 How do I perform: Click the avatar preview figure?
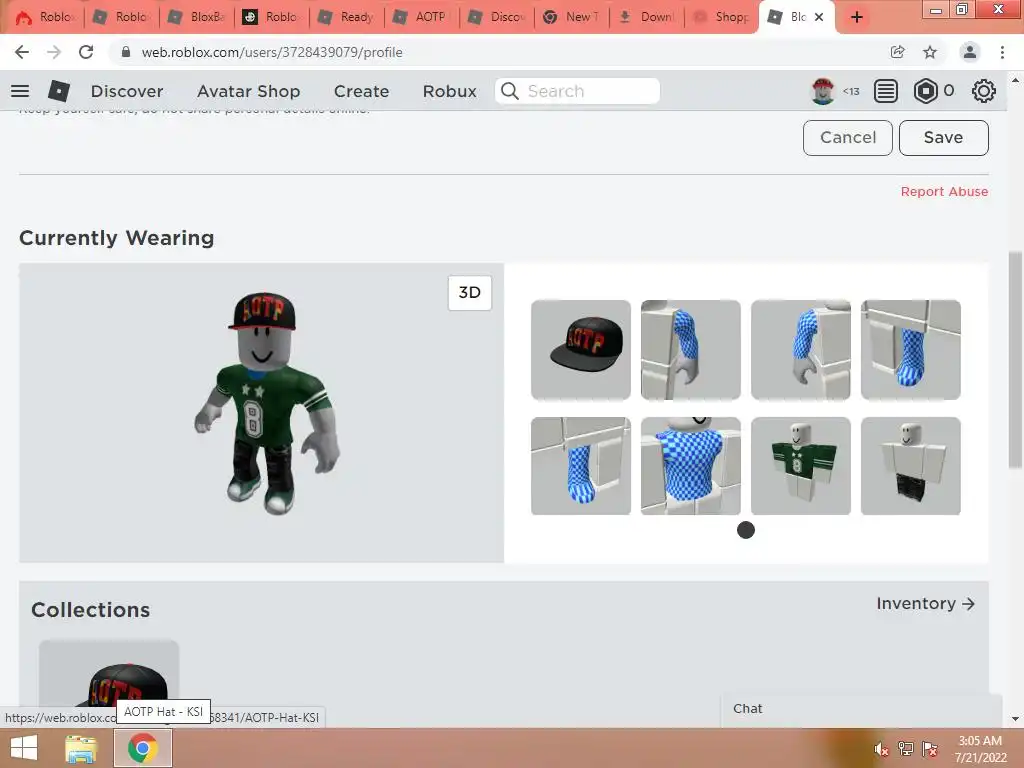click(x=266, y=404)
